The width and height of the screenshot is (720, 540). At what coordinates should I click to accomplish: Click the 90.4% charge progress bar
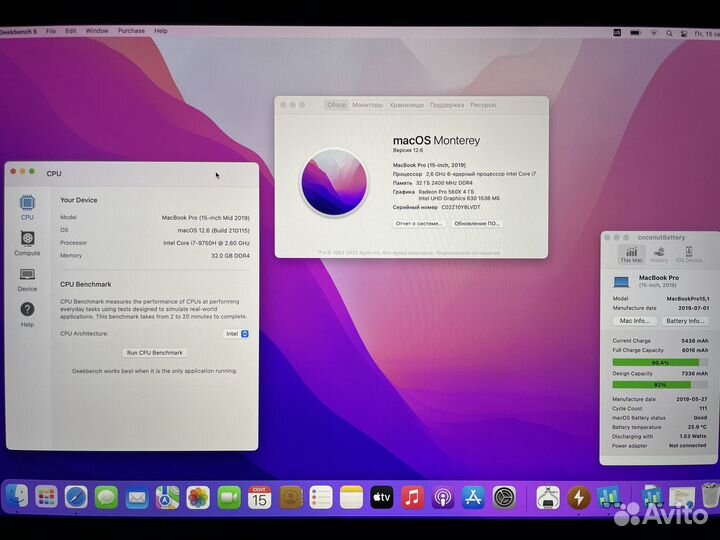pyautogui.click(x=660, y=363)
